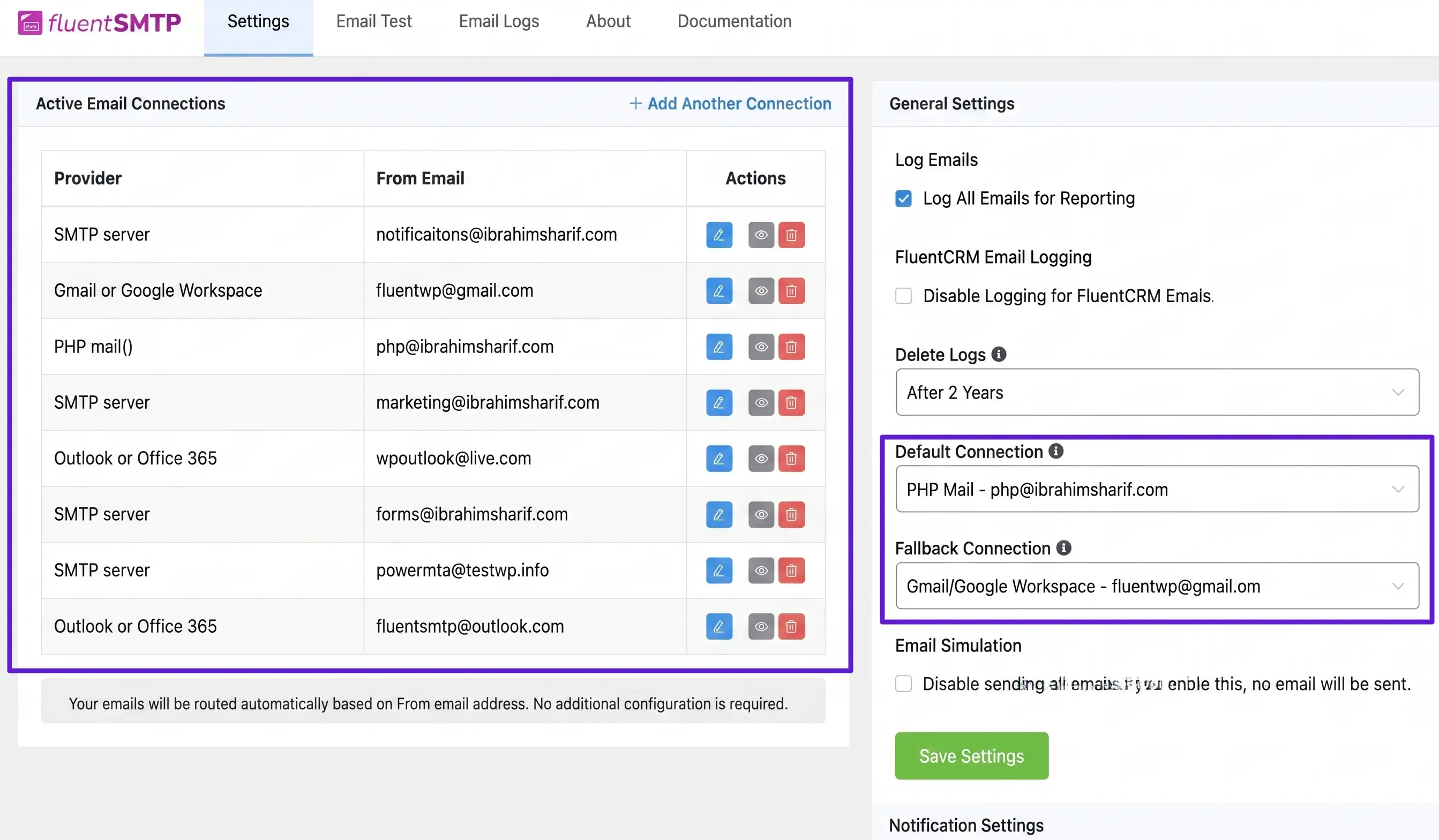This screenshot has height=840, width=1439.
Task: Edit the wpoutlook@live.com connection
Action: [719, 459]
